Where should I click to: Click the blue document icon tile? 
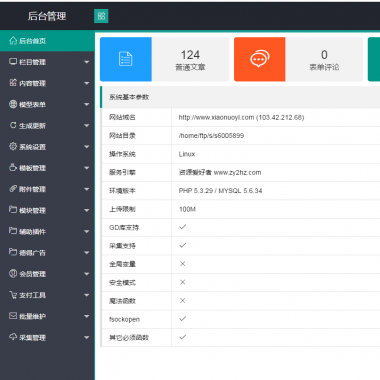pos(126,59)
